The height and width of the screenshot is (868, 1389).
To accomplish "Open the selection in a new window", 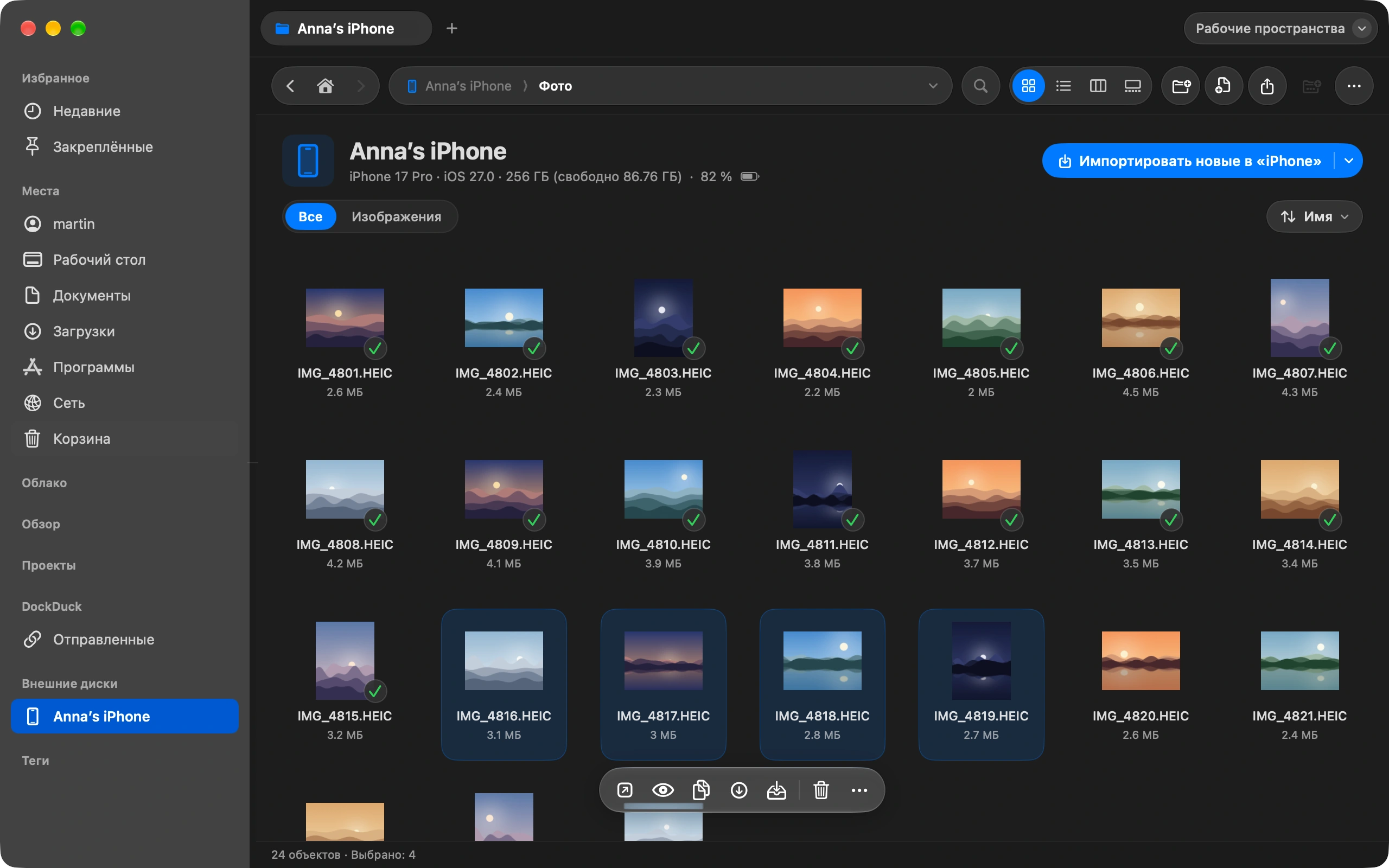I will point(625,790).
